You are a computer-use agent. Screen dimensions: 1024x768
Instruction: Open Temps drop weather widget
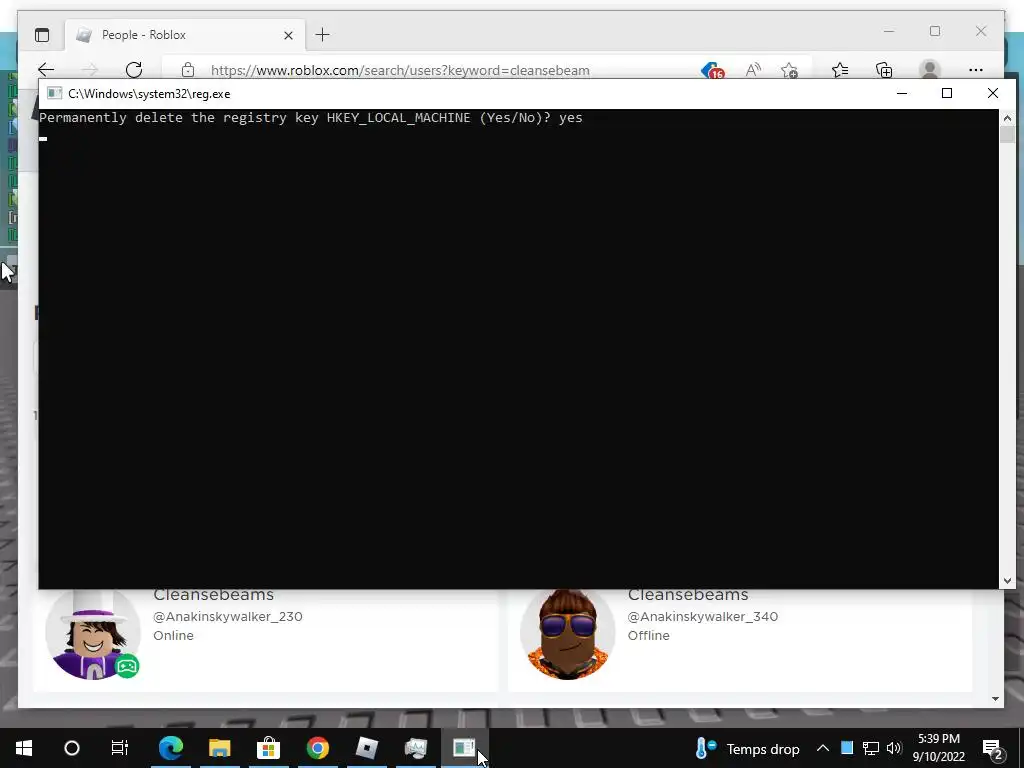[748, 748]
